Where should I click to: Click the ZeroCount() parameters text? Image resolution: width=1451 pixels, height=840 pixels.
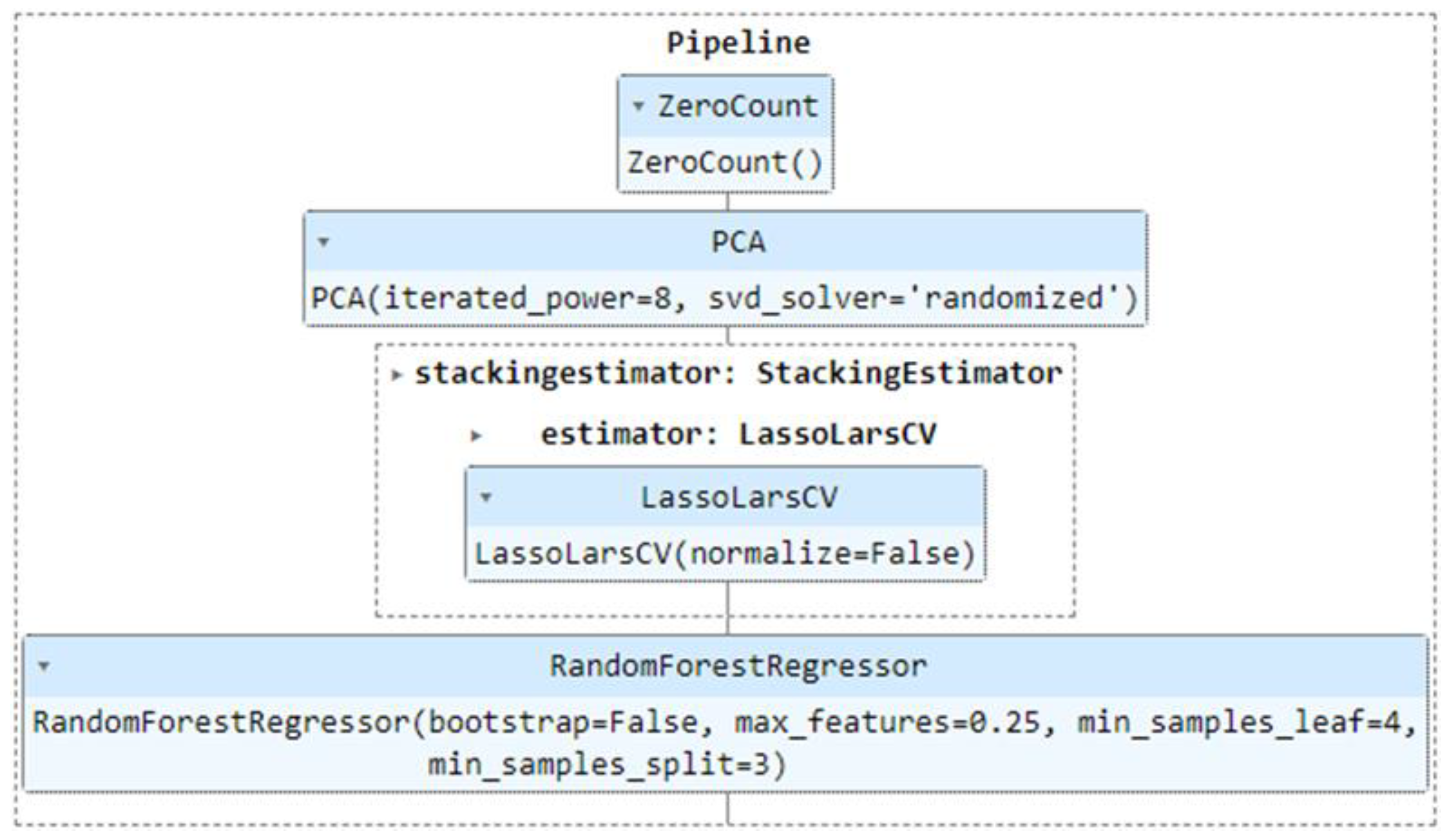(x=725, y=163)
